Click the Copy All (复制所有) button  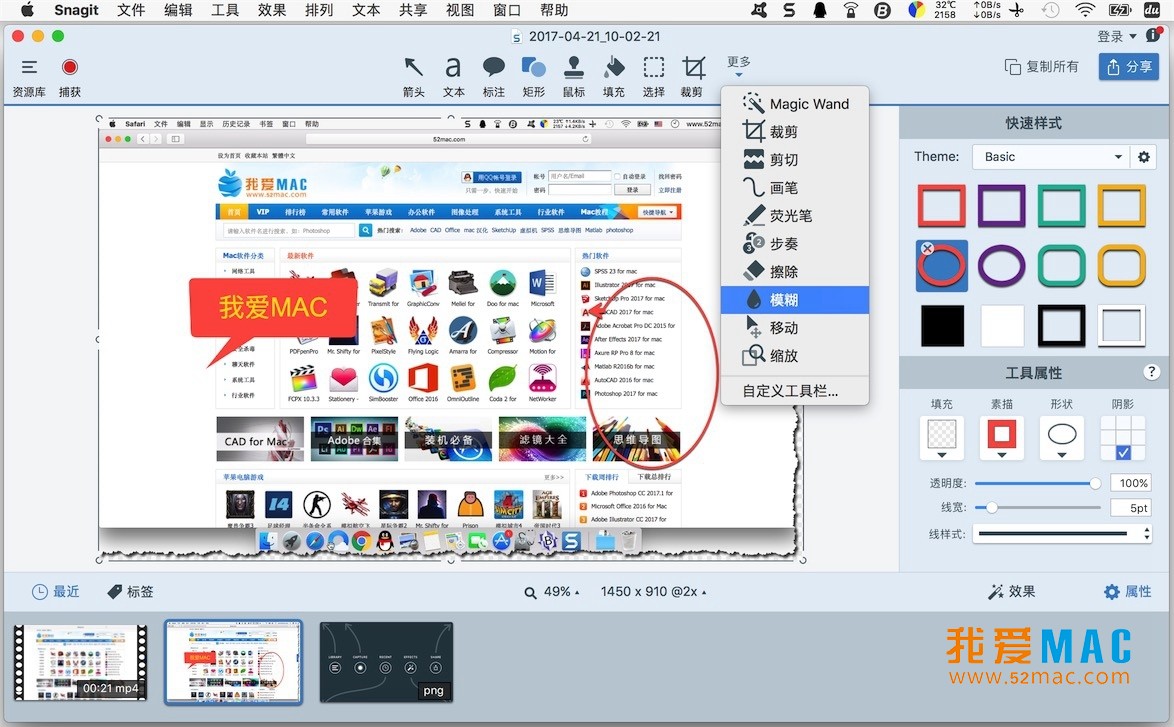click(1041, 67)
